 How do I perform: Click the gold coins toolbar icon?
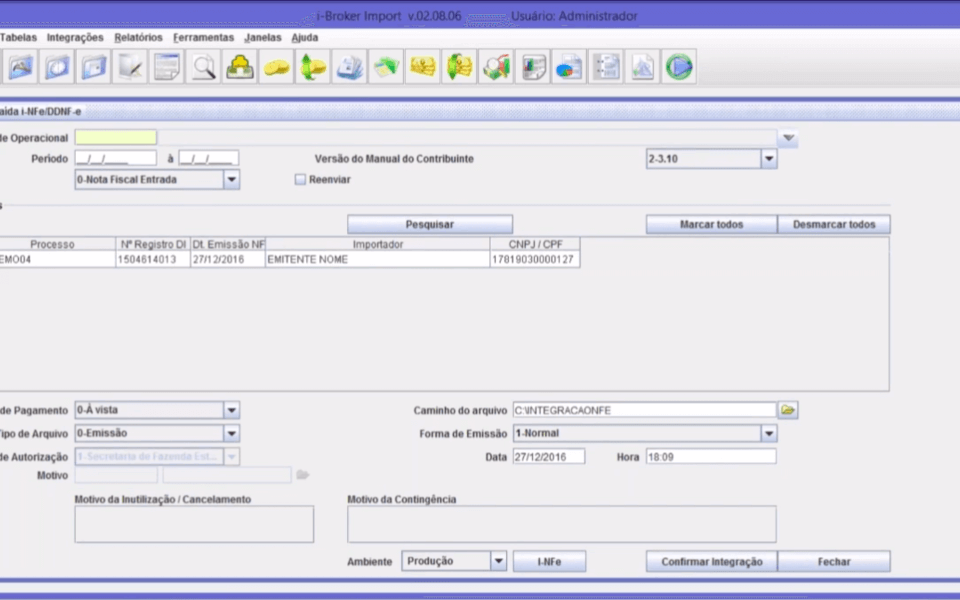coord(276,66)
